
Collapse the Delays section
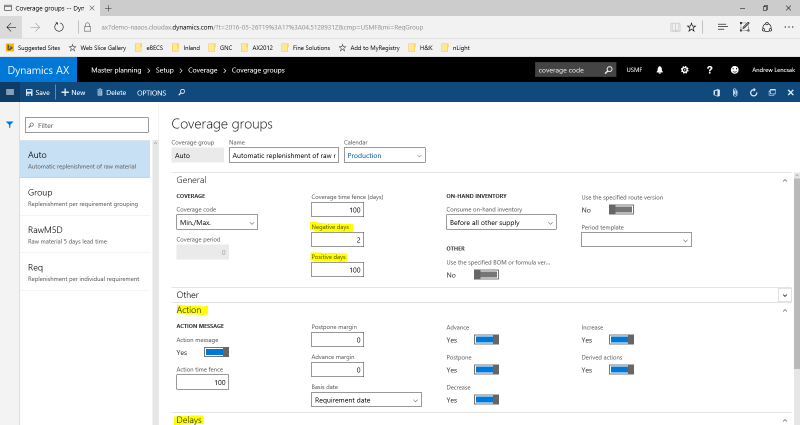pos(785,420)
